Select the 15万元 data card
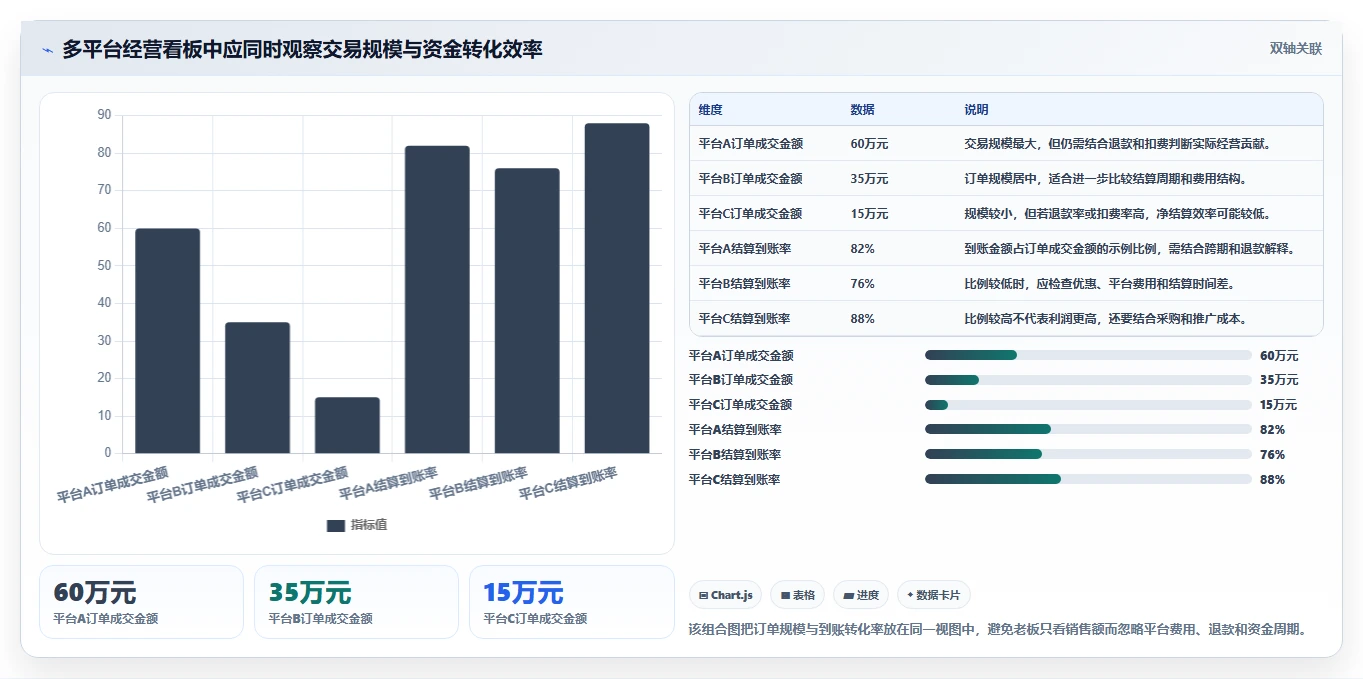 (x=572, y=602)
